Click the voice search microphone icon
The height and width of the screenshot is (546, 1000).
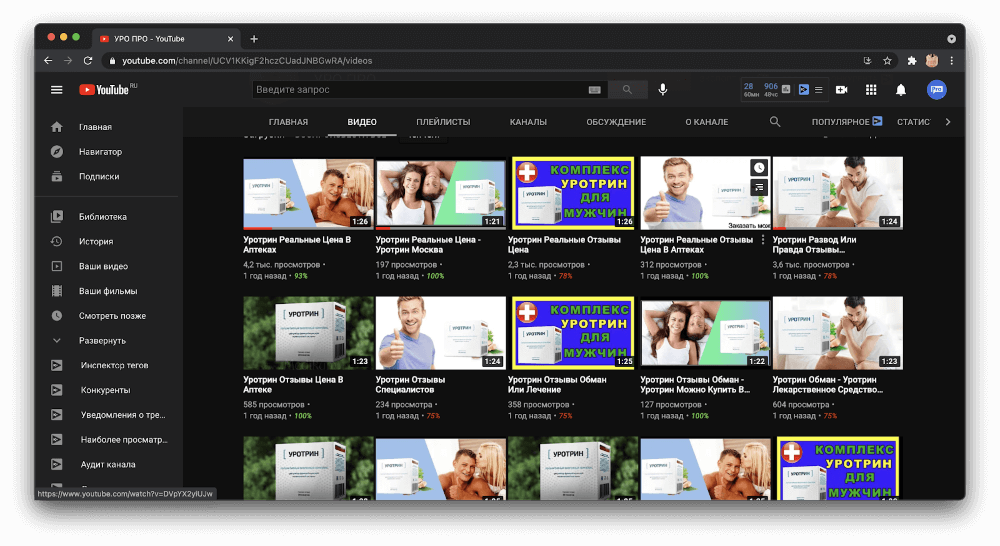(x=662, y=90)
